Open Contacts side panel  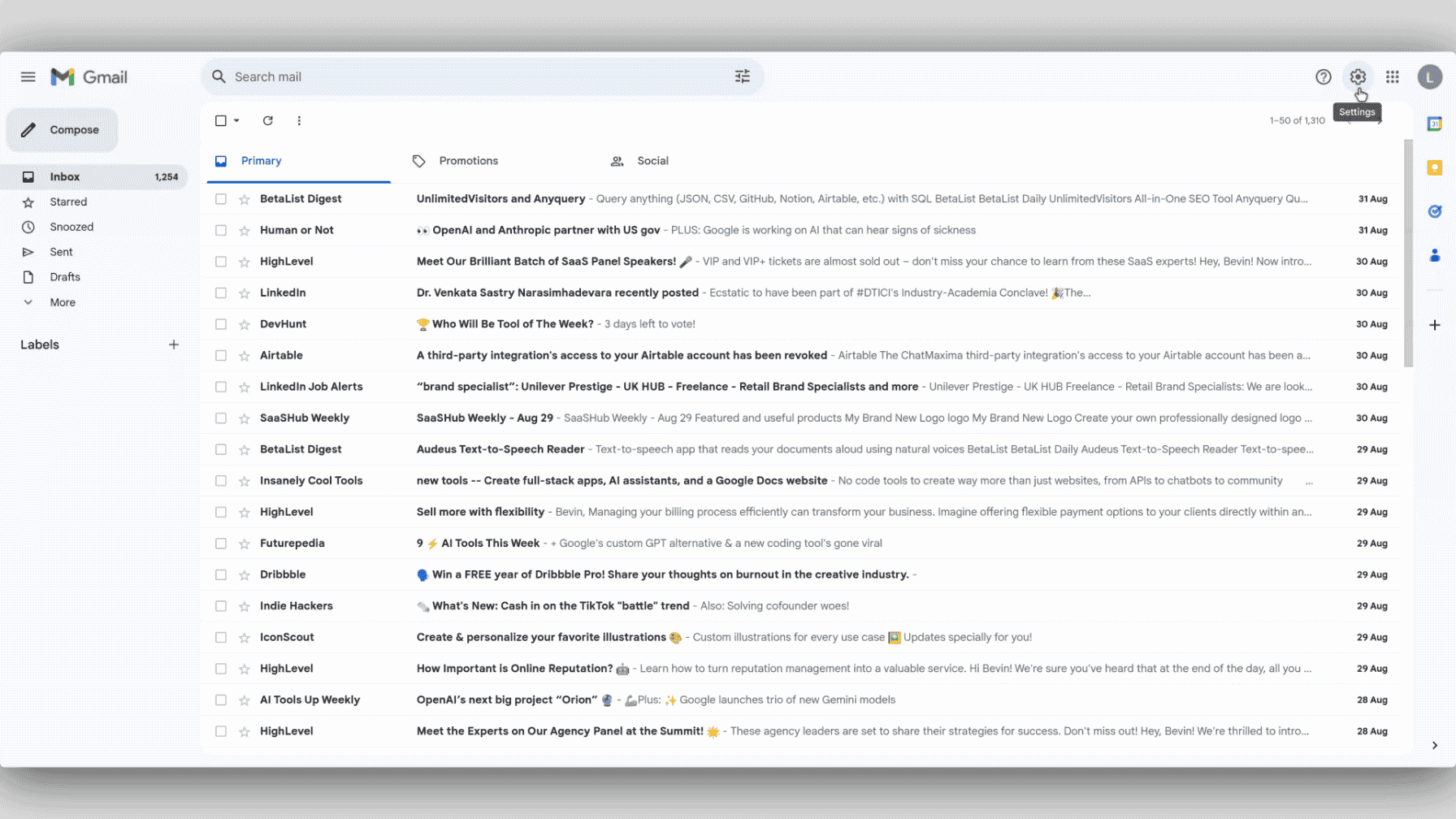click(1435, 255)
